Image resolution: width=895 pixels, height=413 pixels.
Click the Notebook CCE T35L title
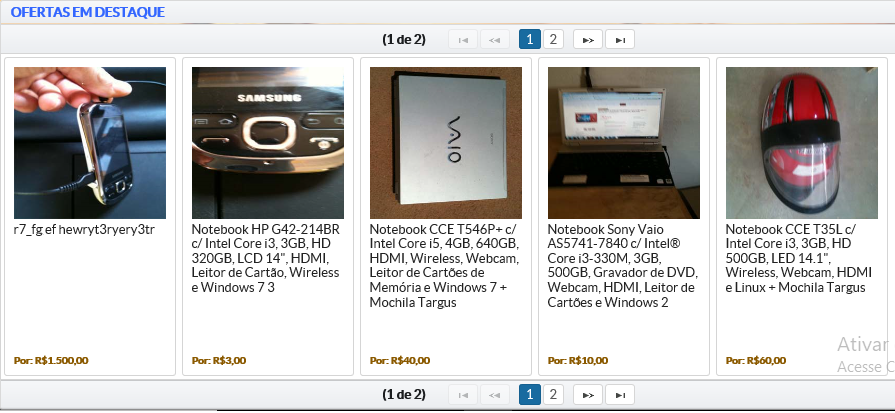tap(799, 258)
